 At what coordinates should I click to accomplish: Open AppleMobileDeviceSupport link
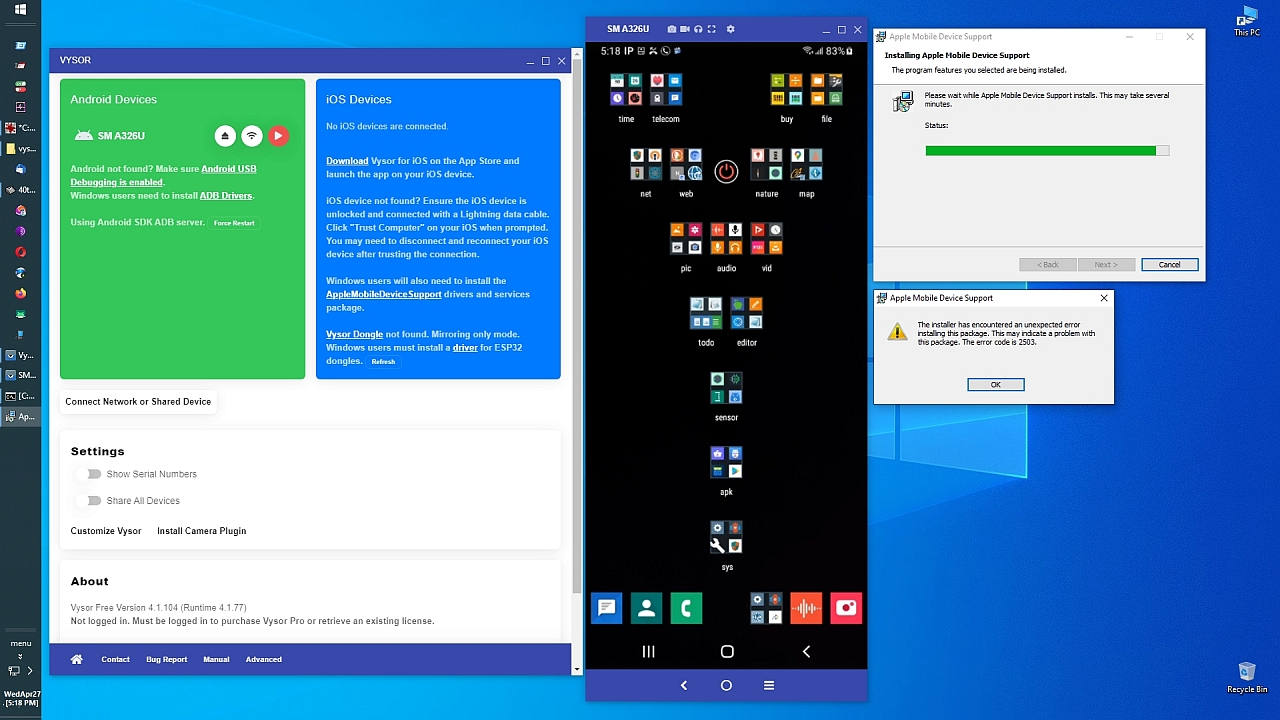[x=383, y=294]
